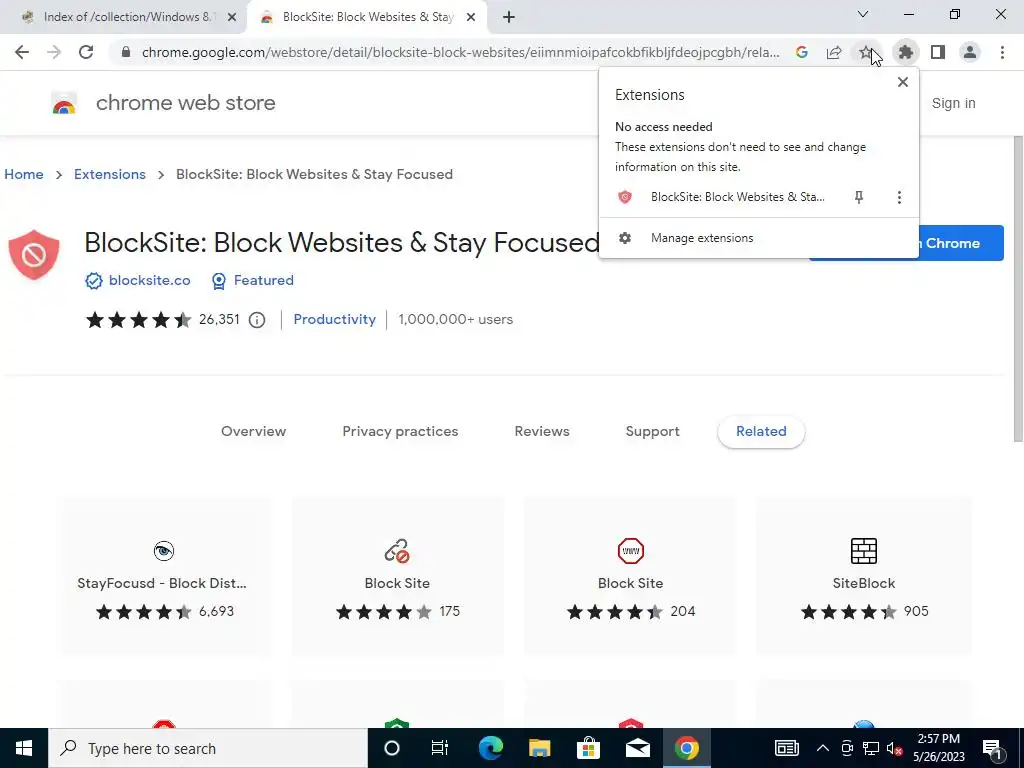The image size is (1024, 768).
Task: Open Cortana circle on taskbar
Action: pos(391,748)
